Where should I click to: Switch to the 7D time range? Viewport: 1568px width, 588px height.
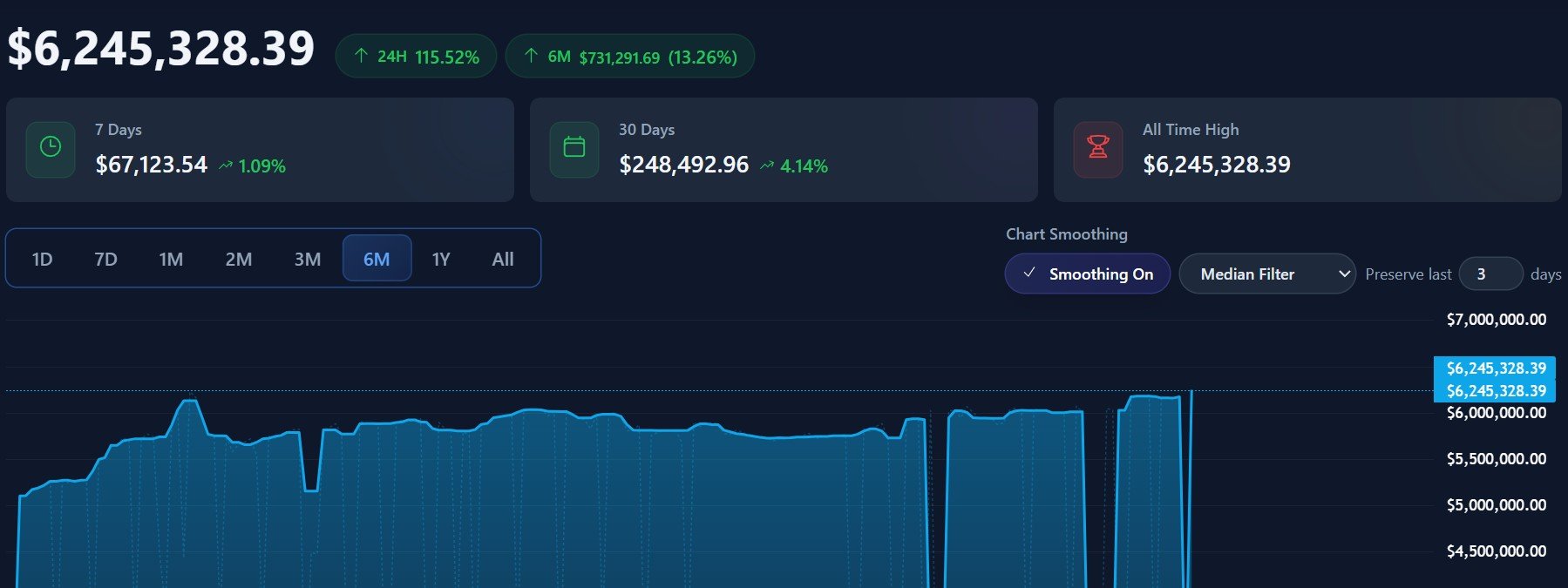point(105,260)
